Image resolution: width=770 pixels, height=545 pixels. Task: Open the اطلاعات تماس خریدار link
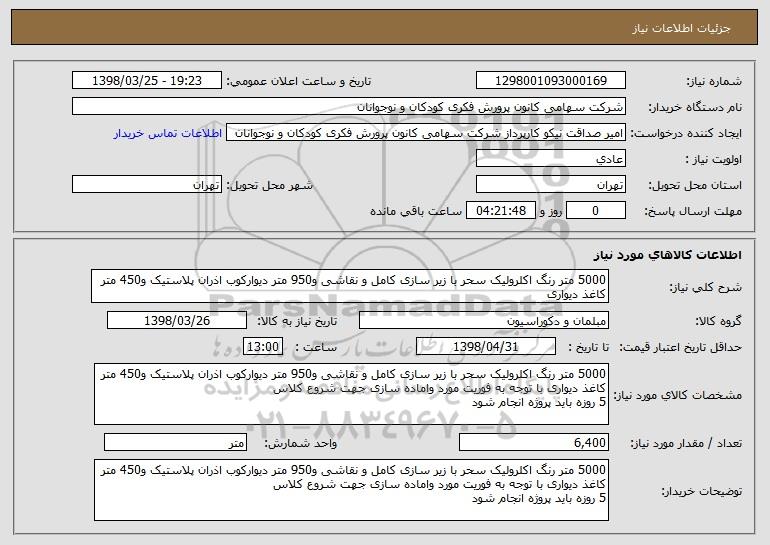point(168,134)
